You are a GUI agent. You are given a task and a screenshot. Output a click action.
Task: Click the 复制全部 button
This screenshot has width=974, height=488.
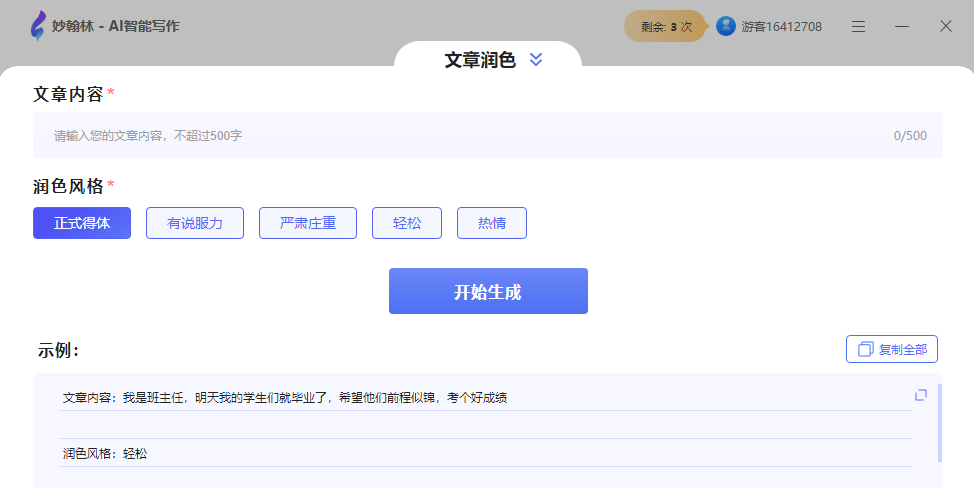[892, 349]
